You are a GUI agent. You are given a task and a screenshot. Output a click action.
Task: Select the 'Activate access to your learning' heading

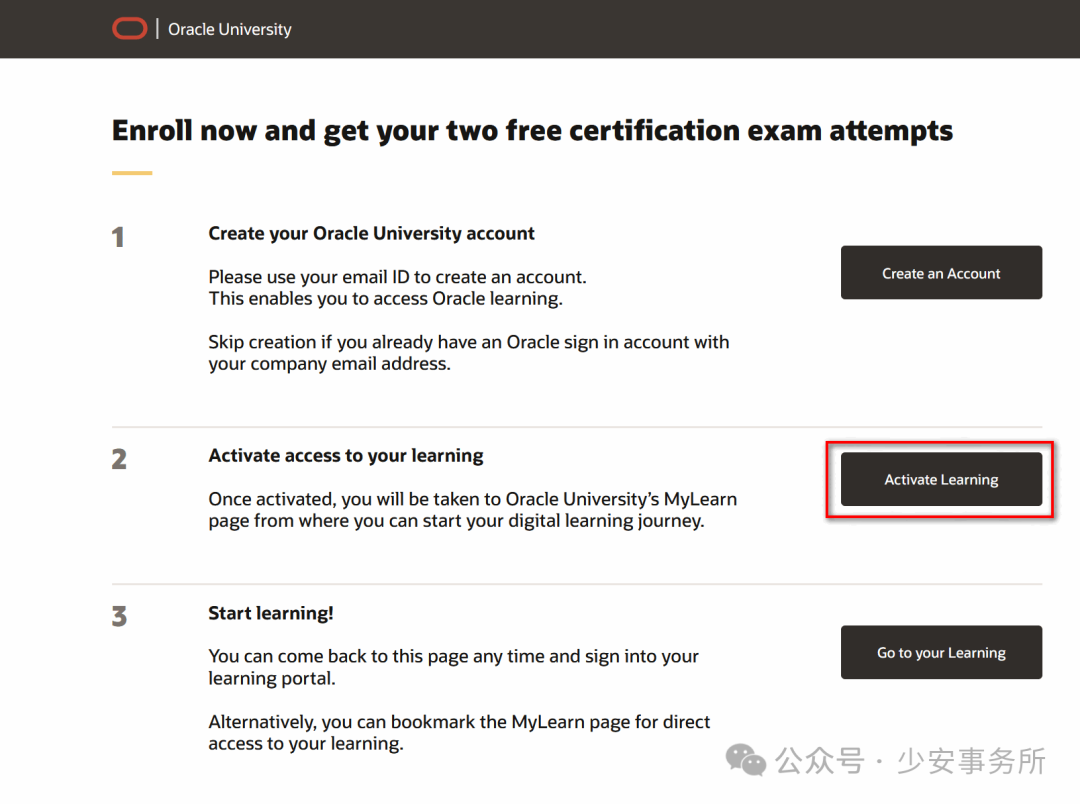(345, 456)
